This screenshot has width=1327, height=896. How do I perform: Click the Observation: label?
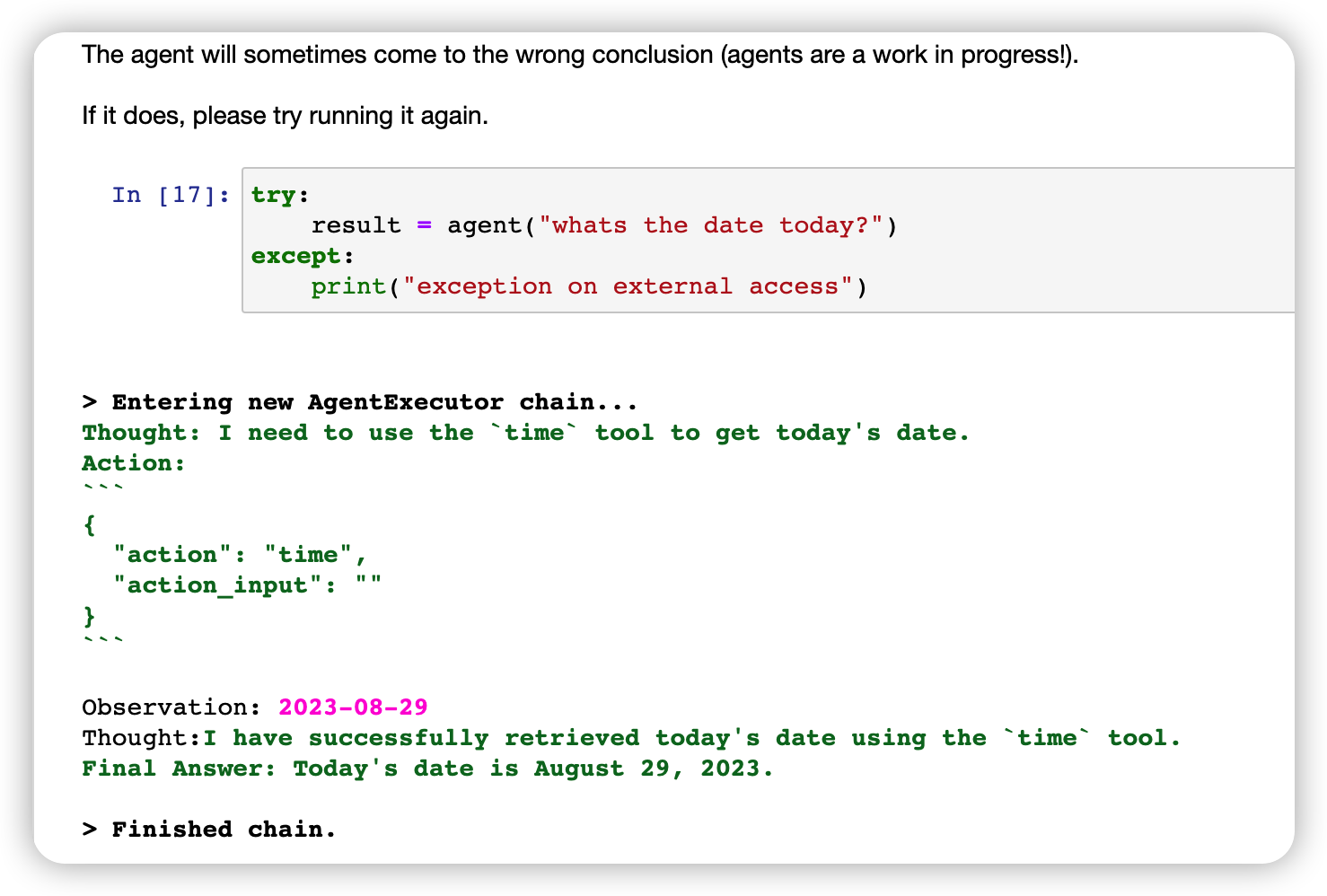pyautogui.click(x=171, y=707)
